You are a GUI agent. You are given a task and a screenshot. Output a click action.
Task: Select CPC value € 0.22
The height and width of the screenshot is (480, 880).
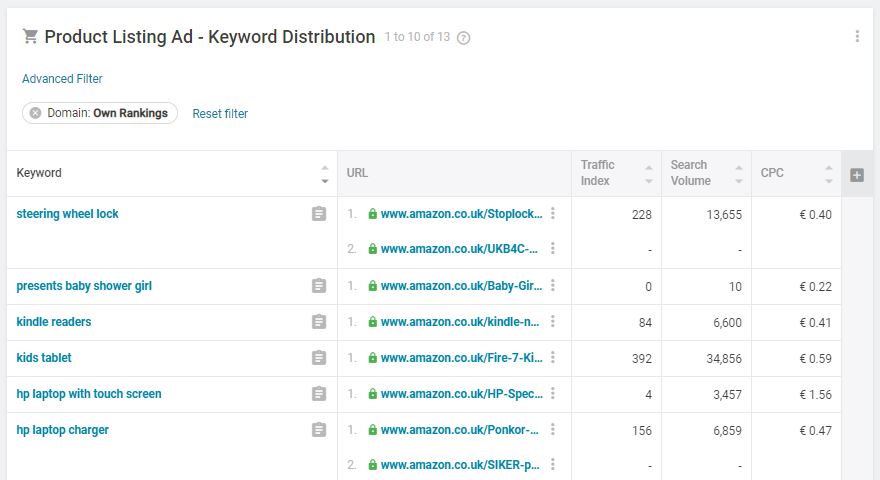tap(815, 286)
